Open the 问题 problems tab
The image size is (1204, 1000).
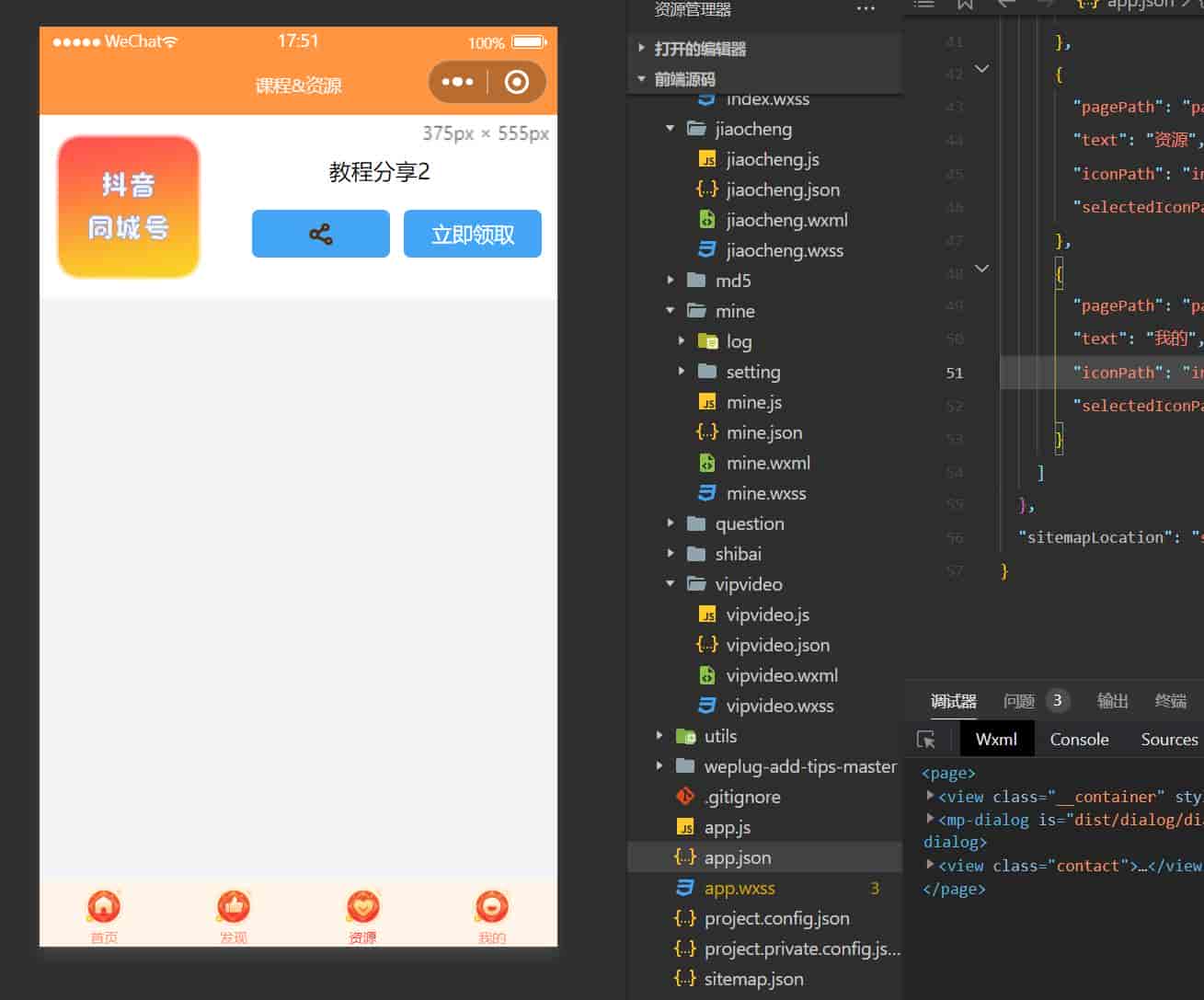coord(1019,701)
